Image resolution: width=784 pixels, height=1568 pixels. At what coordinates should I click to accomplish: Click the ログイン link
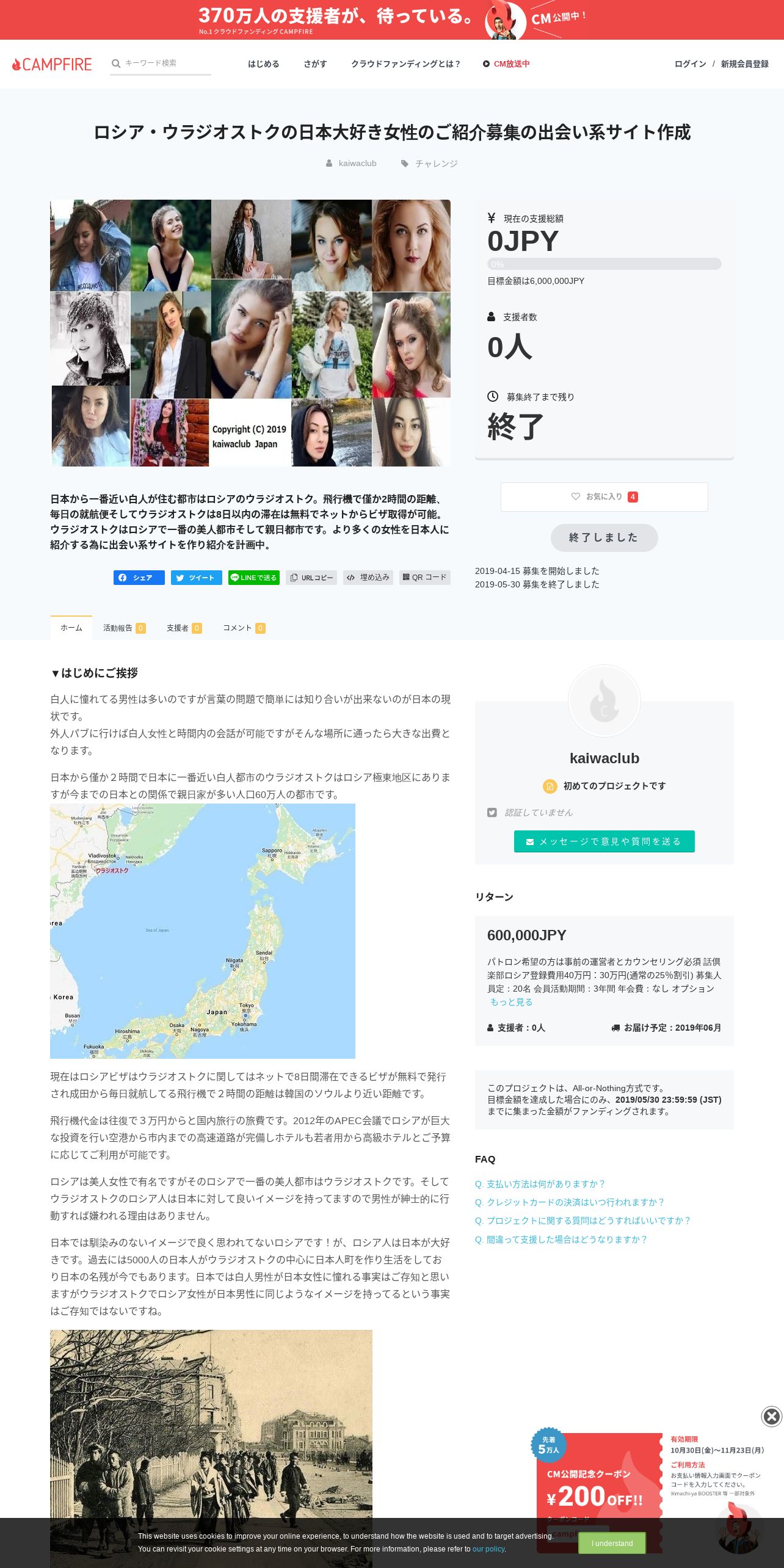[690, 64]
